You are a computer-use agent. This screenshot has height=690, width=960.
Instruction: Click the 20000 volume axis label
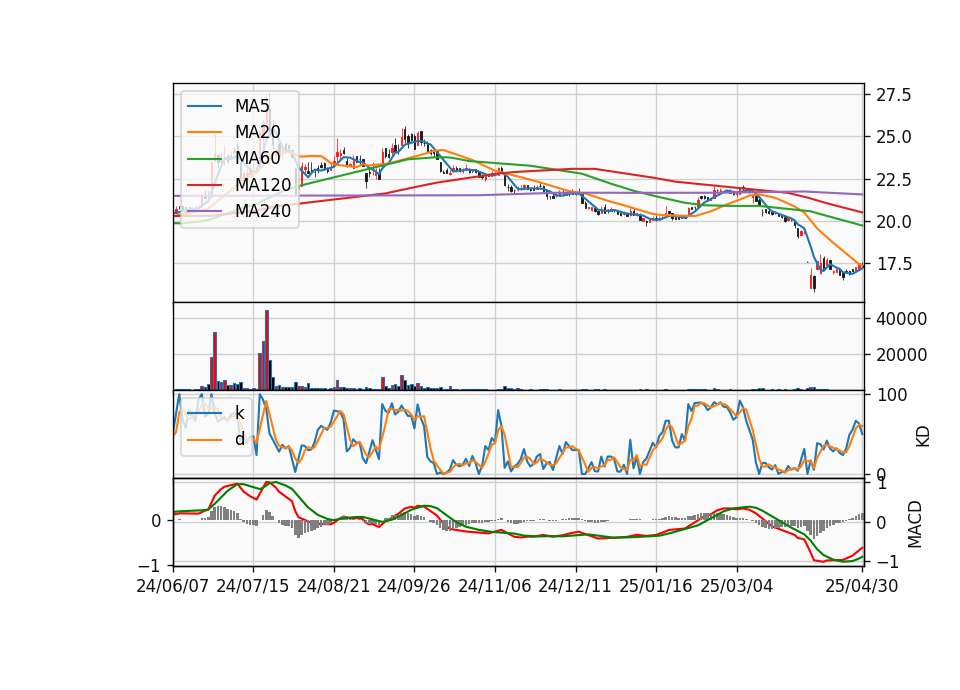tap(901, 355)
